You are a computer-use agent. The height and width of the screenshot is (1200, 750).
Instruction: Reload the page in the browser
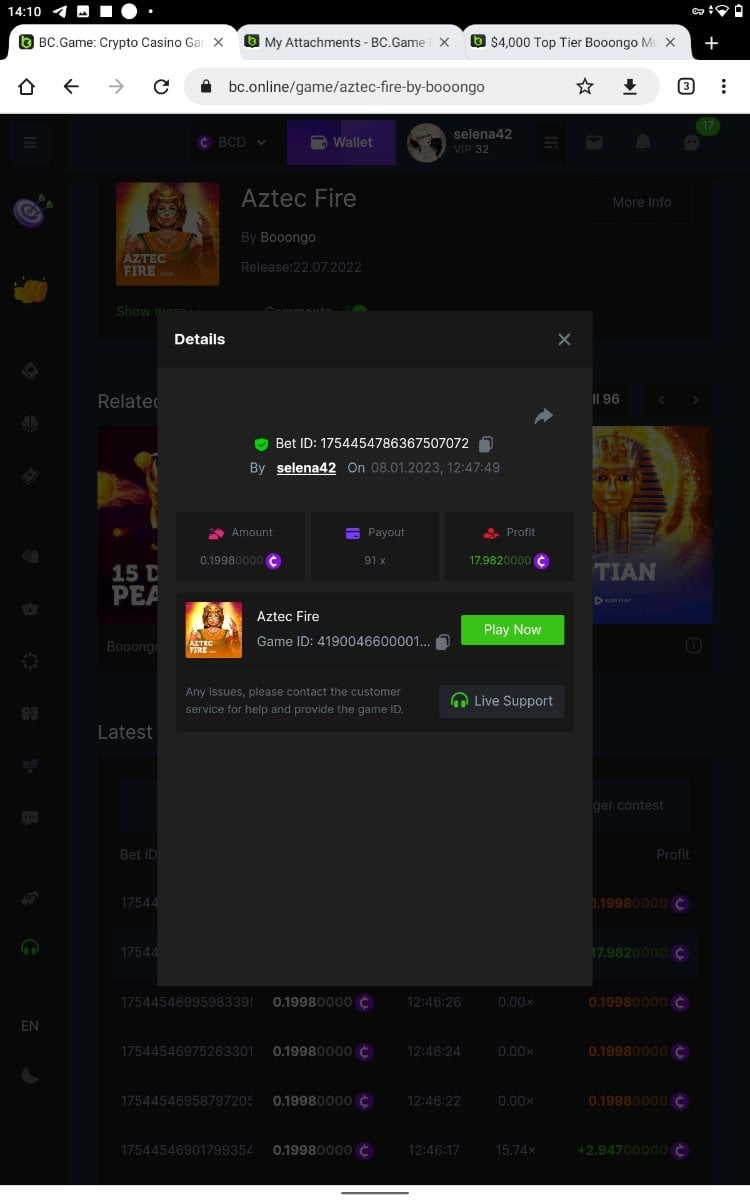click(x=161, y=87)
